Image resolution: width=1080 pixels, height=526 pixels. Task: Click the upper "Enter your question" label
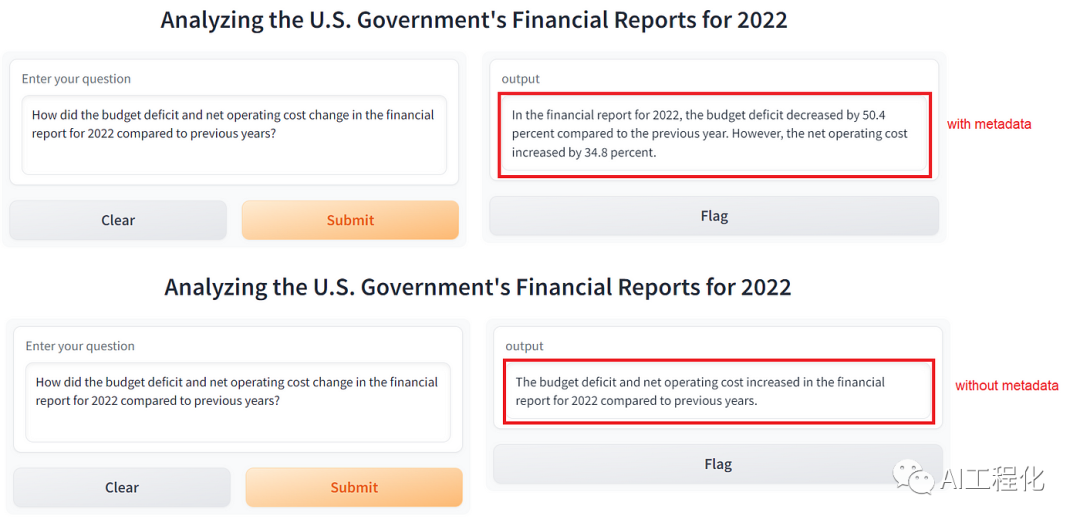[x=76, y=79]
